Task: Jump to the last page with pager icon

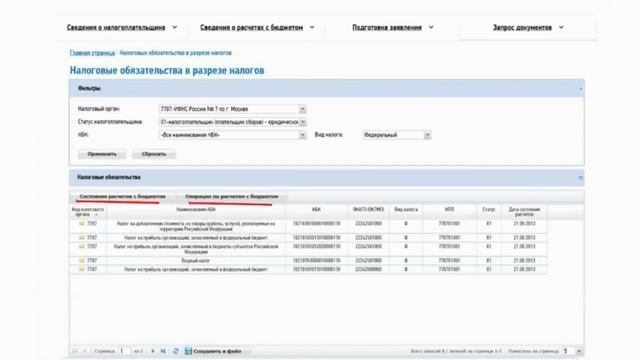Action: click(163, 351)
